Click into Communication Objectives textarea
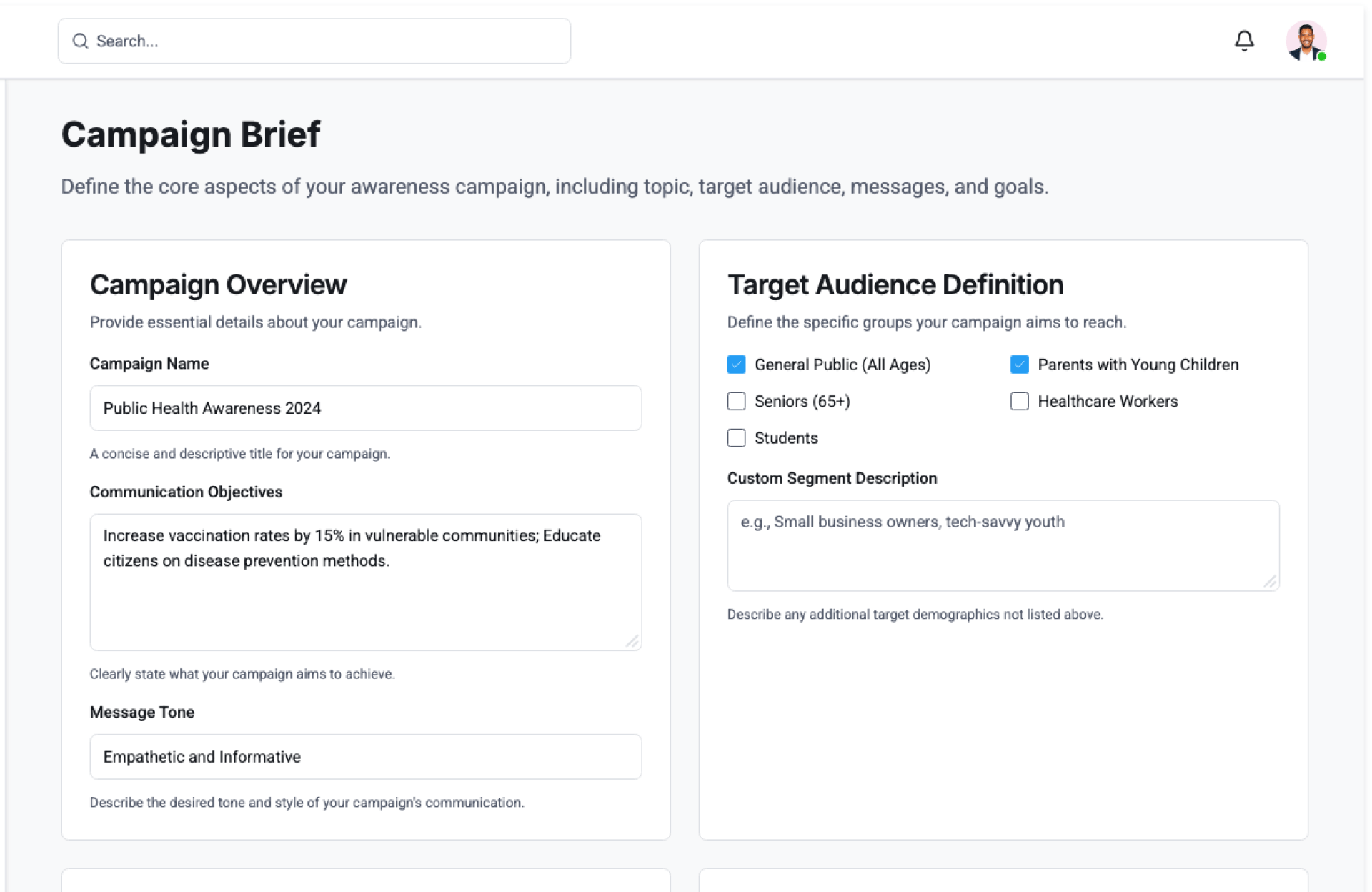The image size is (1372, 892). (x=365, y=593)
